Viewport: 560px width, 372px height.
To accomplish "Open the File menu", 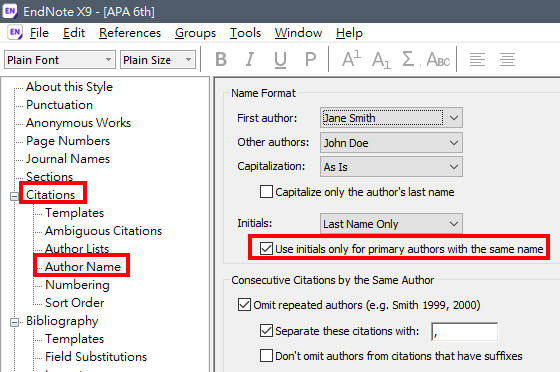I will 39,33.
